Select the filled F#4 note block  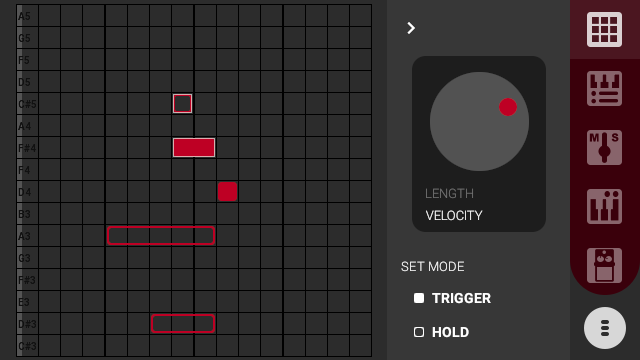tap(194, 147)
